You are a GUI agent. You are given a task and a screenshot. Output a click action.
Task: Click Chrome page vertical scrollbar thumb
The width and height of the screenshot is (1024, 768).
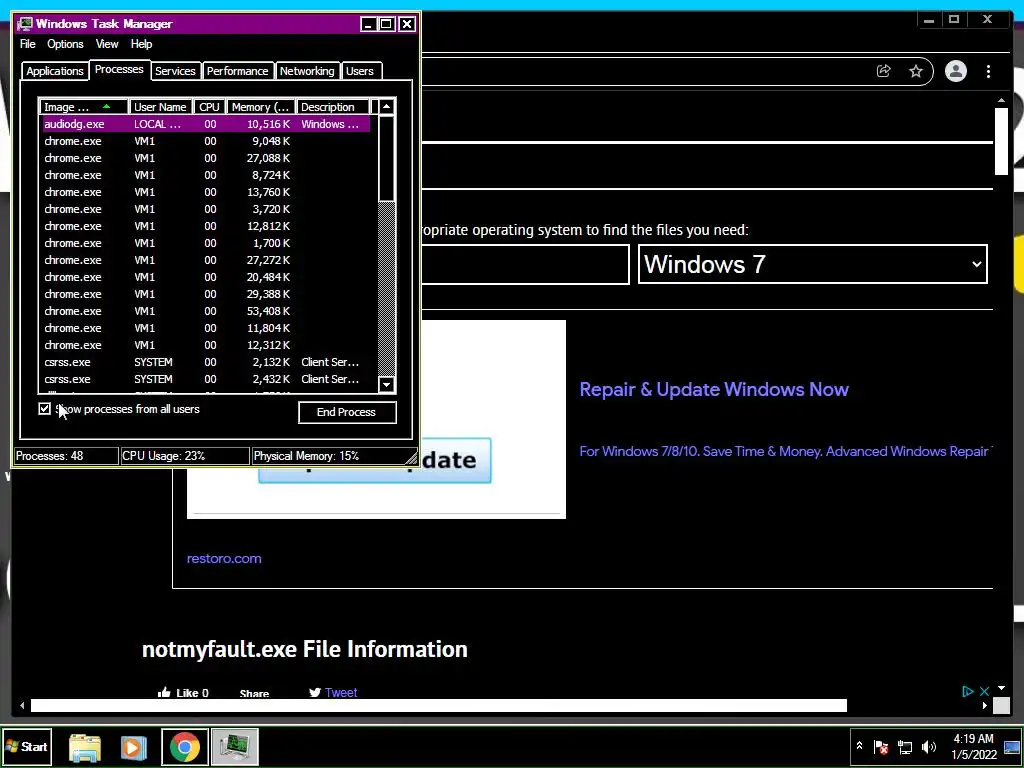click(1001, 141)
